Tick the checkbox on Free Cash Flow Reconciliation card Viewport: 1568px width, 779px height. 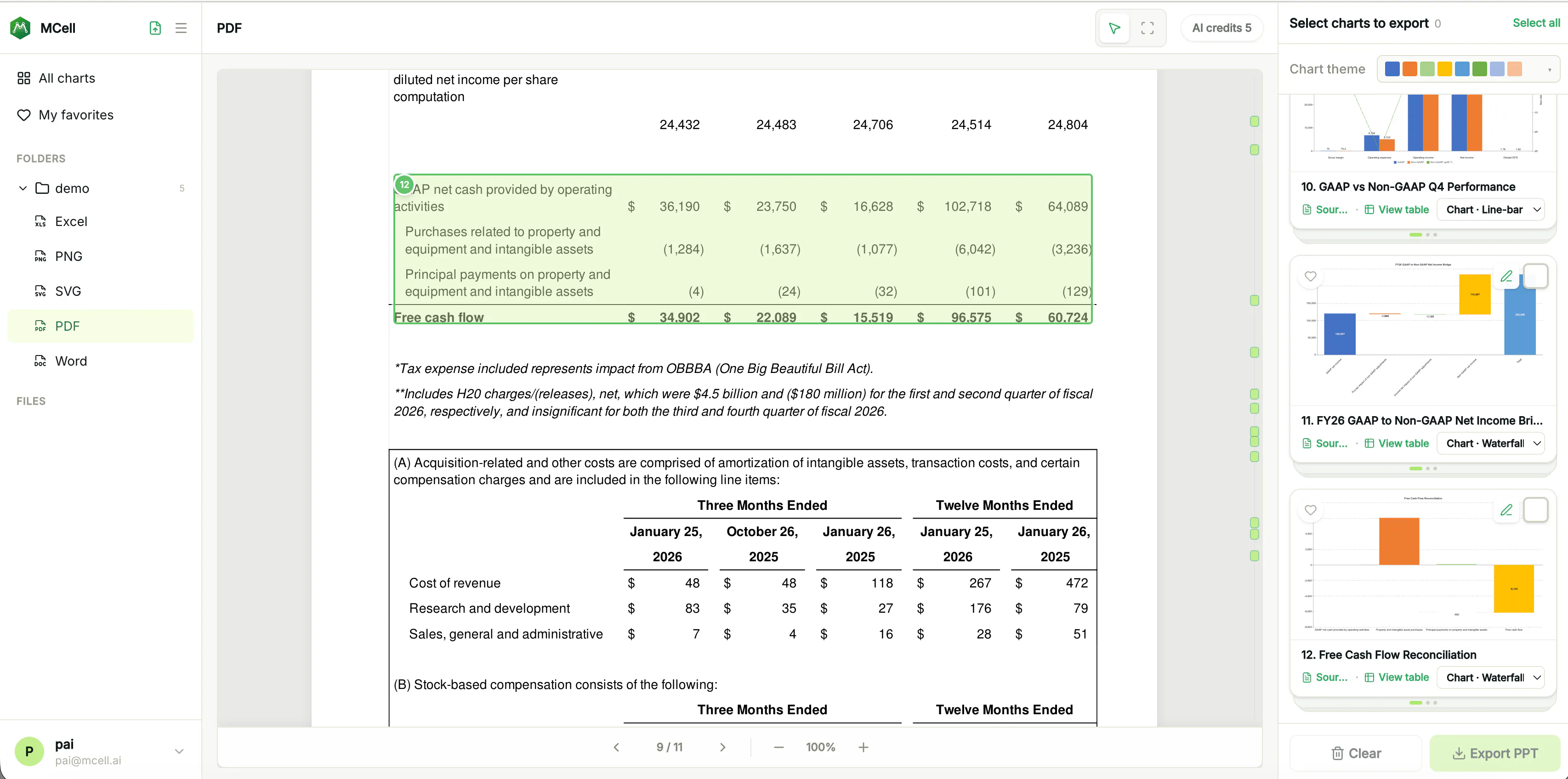click(1535, 510)
